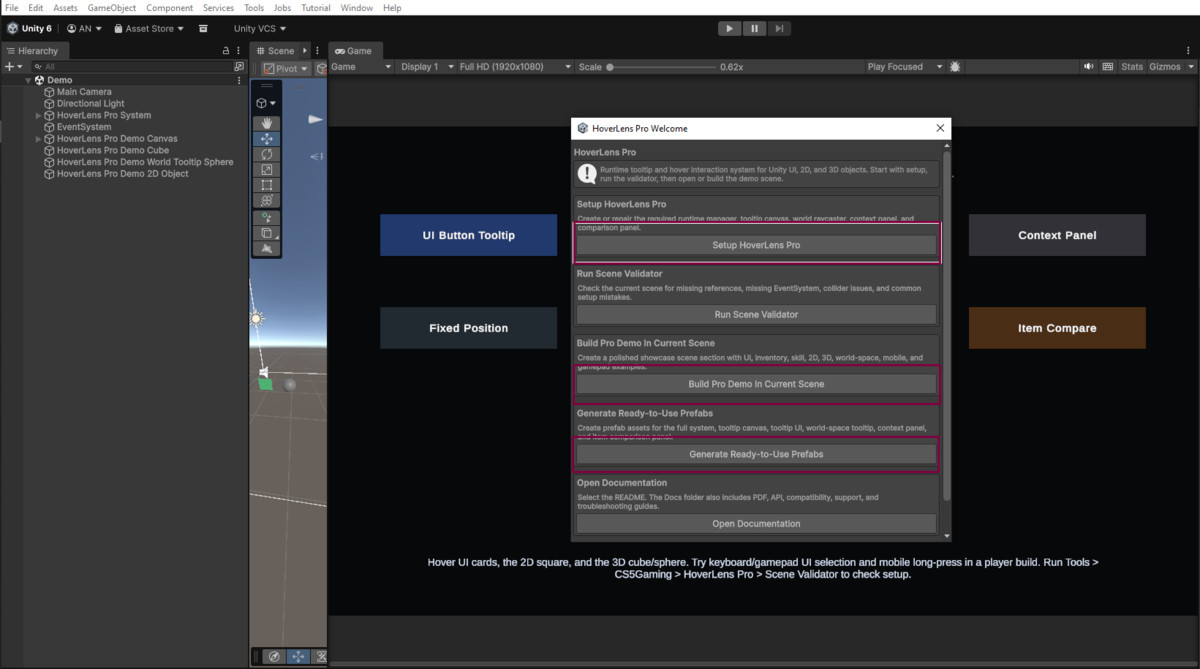
Task: Expand HoverLens Pro System object
Action: point(39,116)
